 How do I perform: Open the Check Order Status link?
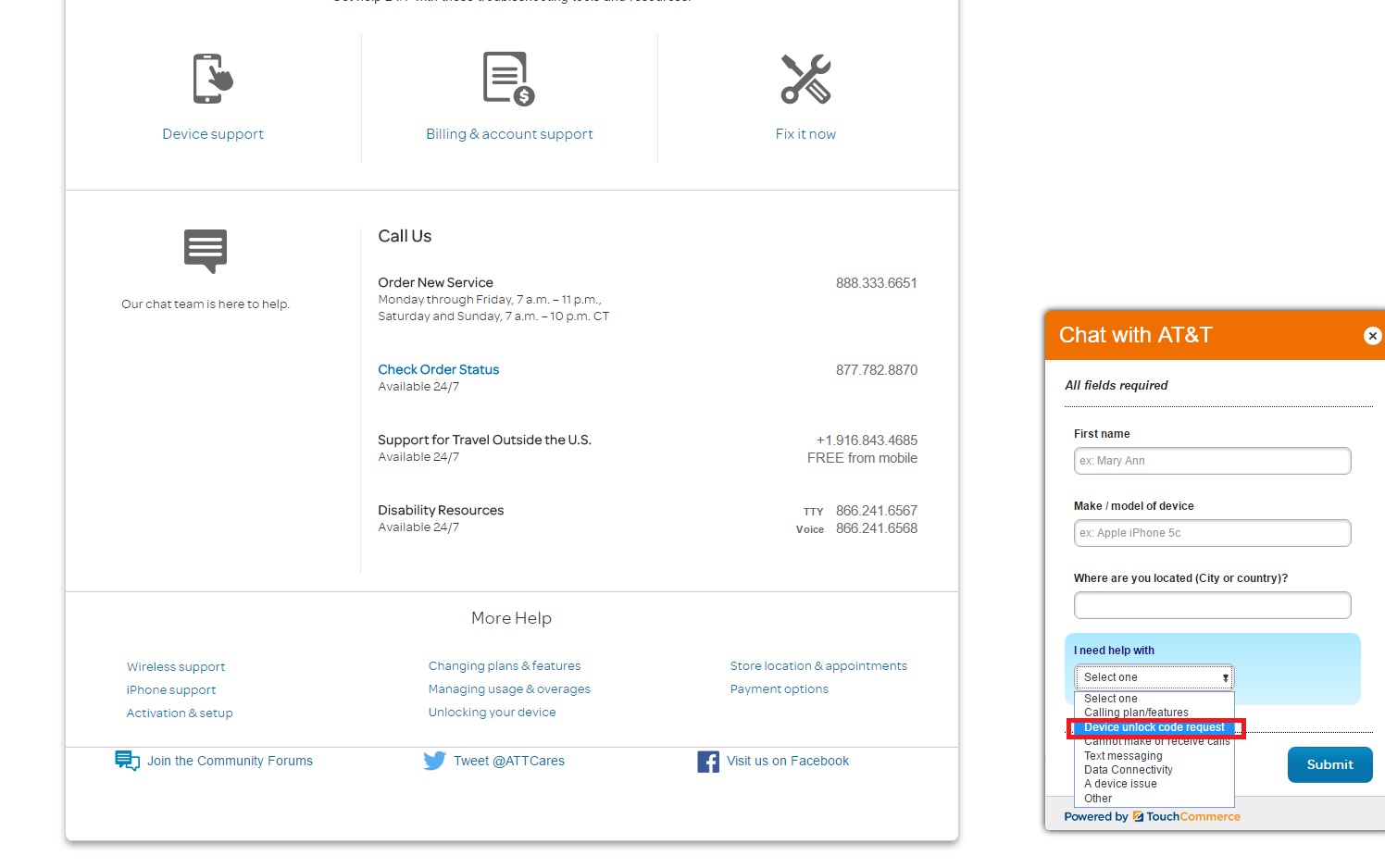point(438,369)
